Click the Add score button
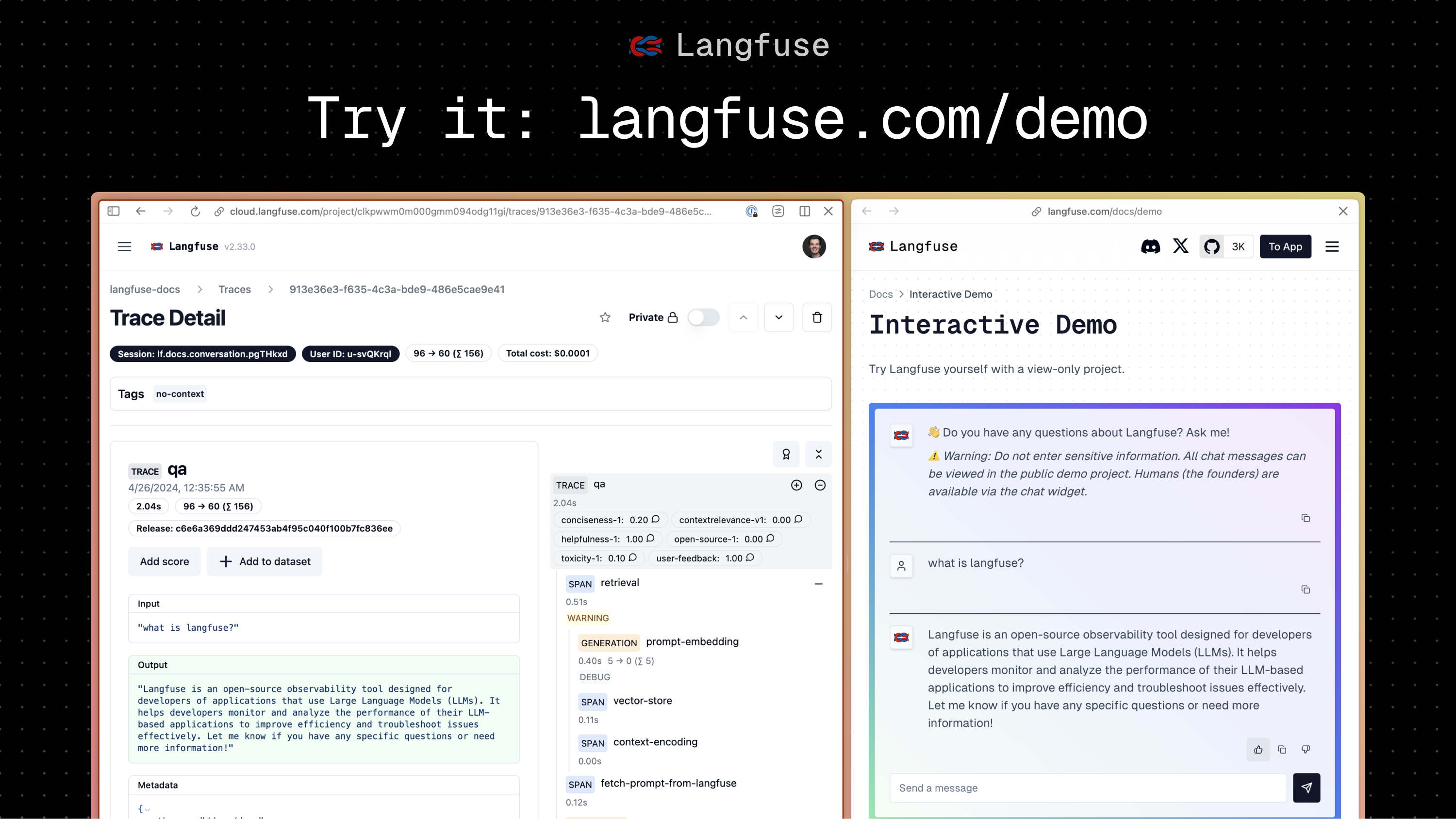 click(165, 561)
